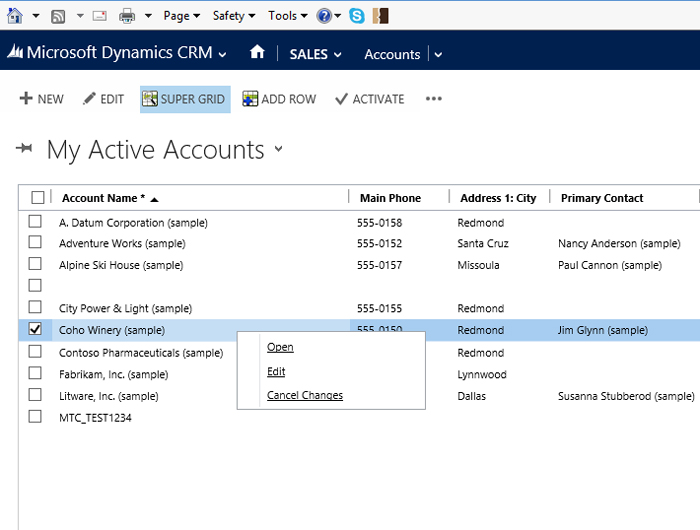
Task: Click the Super Grid toolbar button
Action: pos(185,99)
